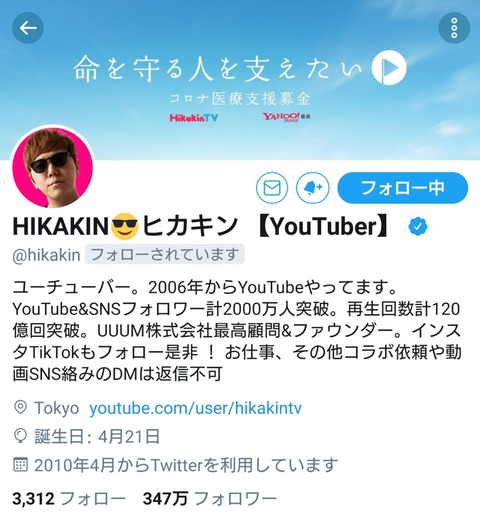View the 3,312 フォロー following list
Viewport: 480px width, 527px height.
tap(69, 498)
